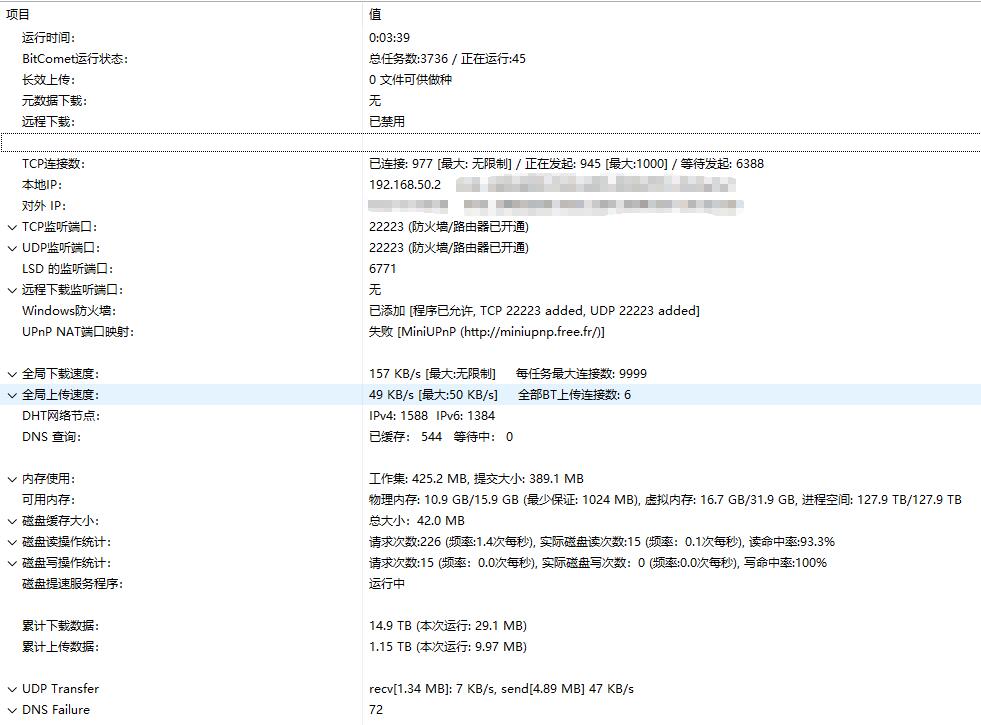
Task: Expand the 磁盘写操作统计 row chevron
Action: [12, 564]
